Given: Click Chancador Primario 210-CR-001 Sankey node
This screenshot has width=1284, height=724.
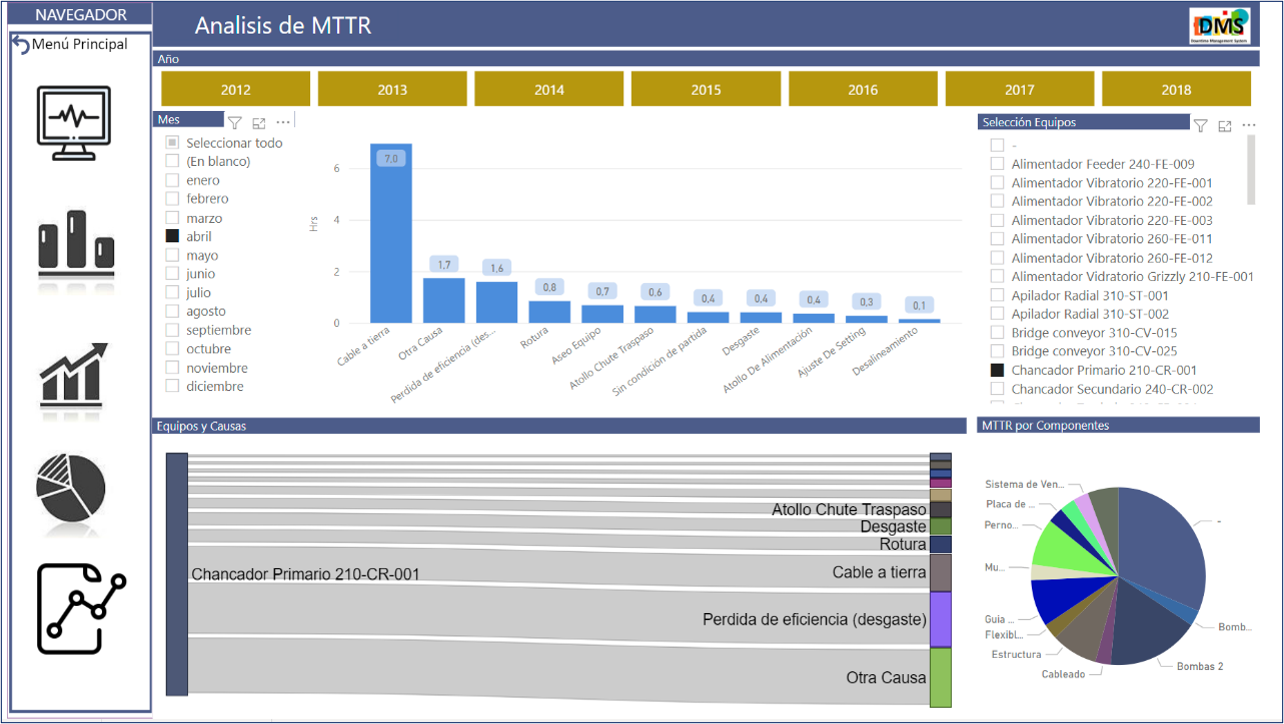Looking at the screenshot, I should pyautogui.click(x=177, y=574).
